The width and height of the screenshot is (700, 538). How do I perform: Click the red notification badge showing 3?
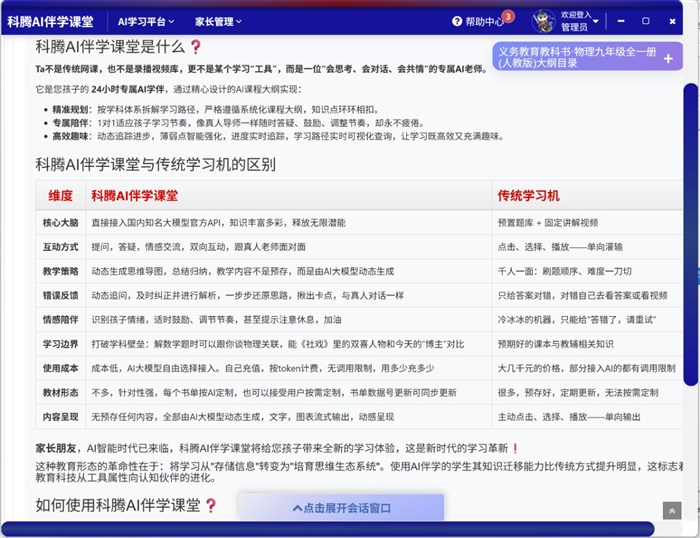tap(508, 16)
